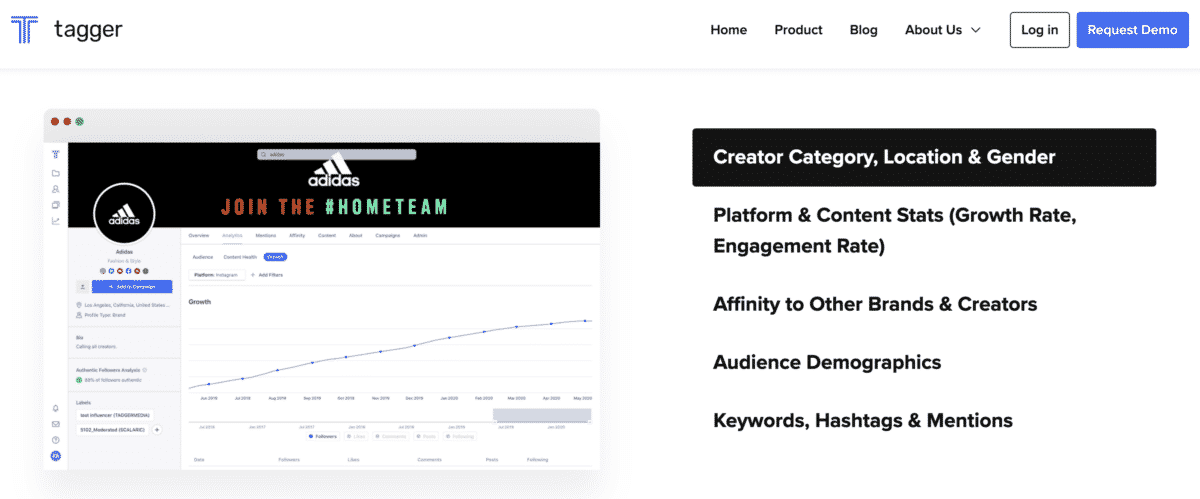Toggle the Comments series in chart legend

[x=392, y=436]
